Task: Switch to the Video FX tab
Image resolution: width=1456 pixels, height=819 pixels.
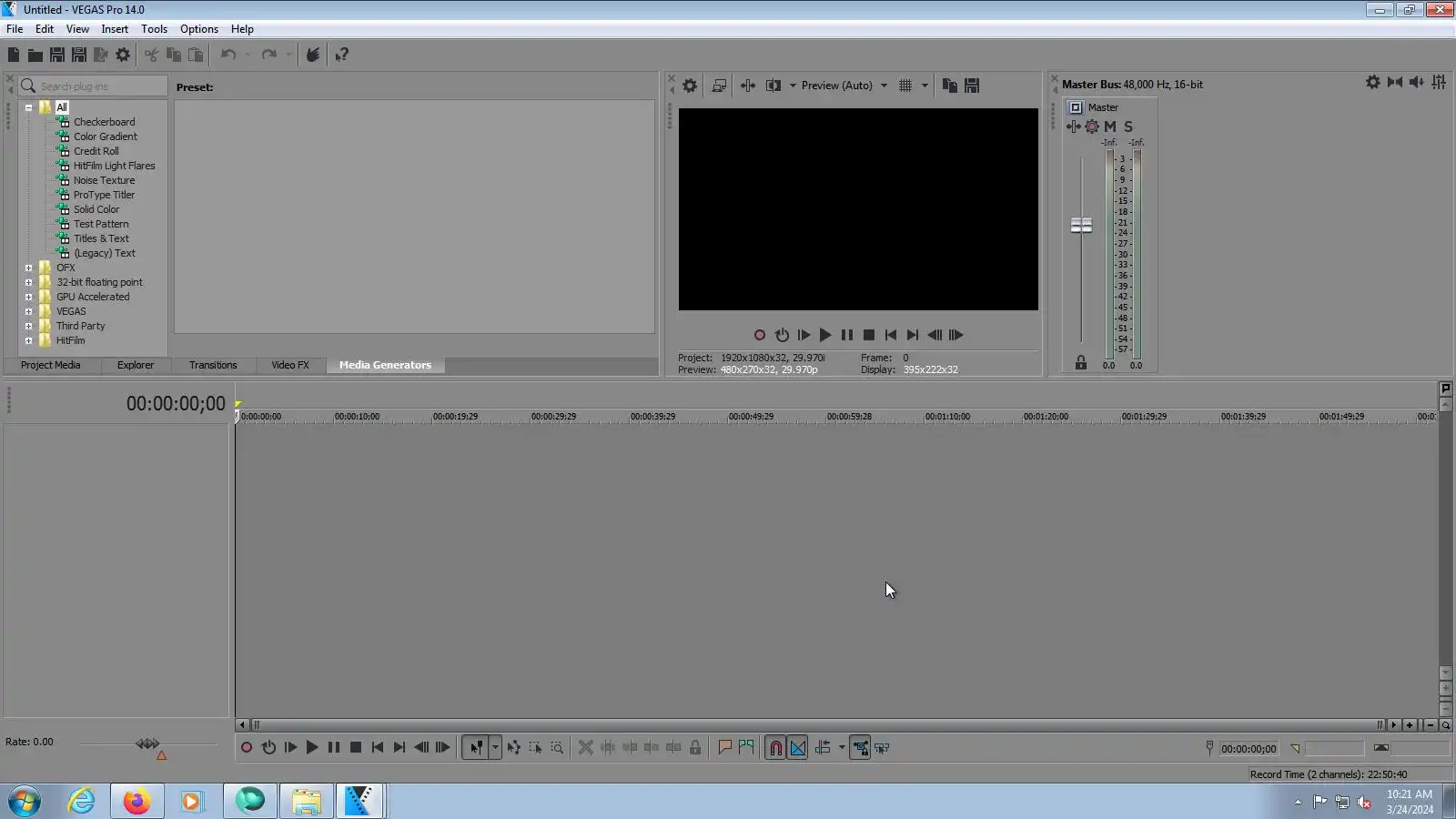Action: (290, 365)
